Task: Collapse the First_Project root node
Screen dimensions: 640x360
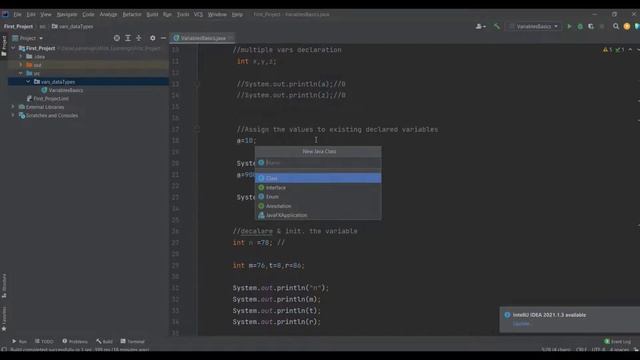Action: click(x=13, y=48)
